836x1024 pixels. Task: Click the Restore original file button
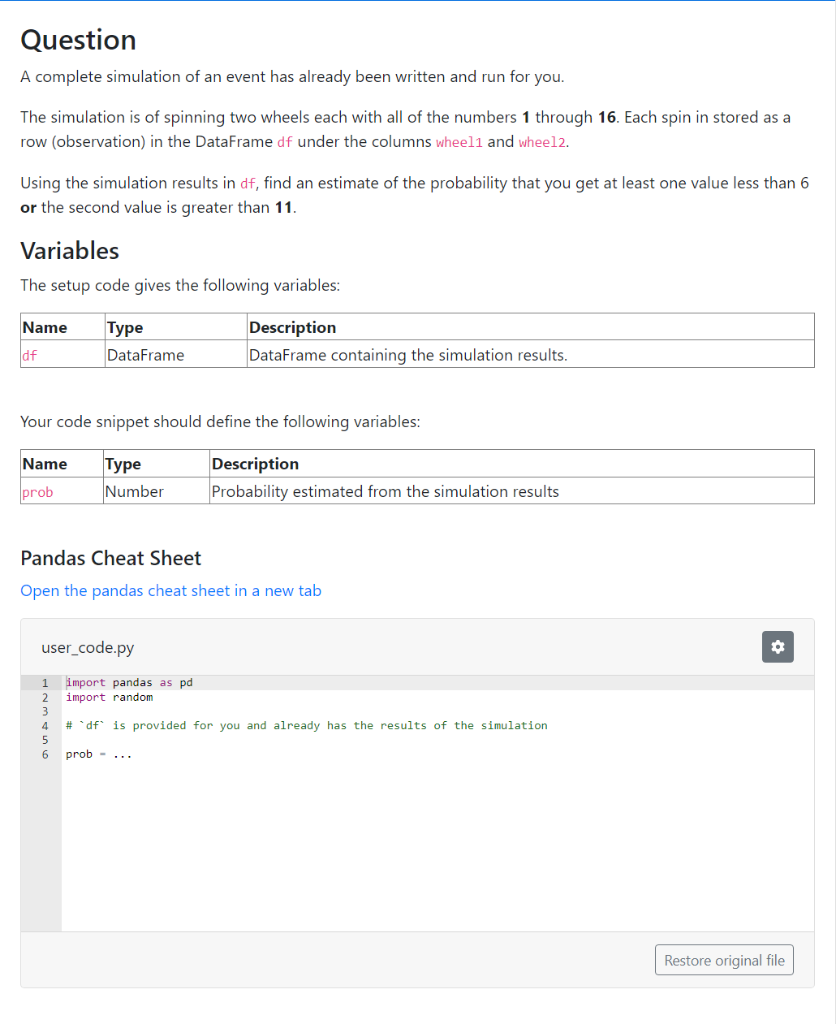724,959
